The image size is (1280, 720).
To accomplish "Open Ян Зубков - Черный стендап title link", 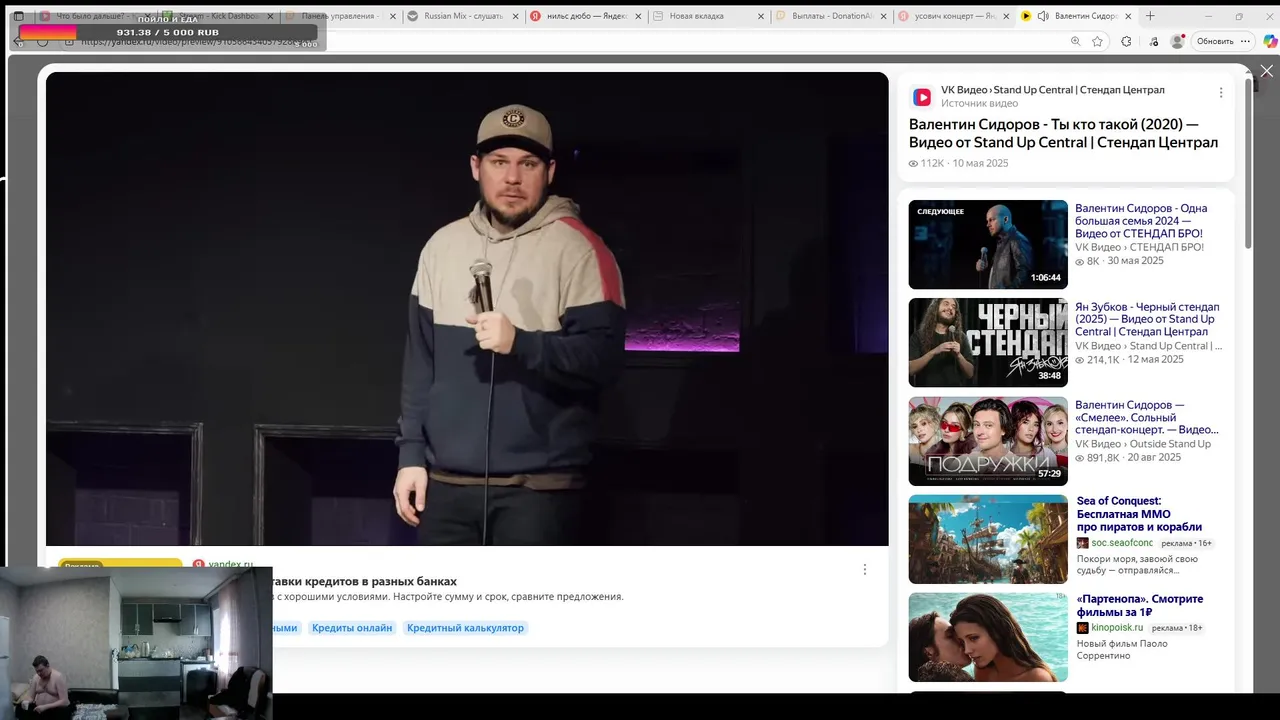I will [x=1147, y=319].
